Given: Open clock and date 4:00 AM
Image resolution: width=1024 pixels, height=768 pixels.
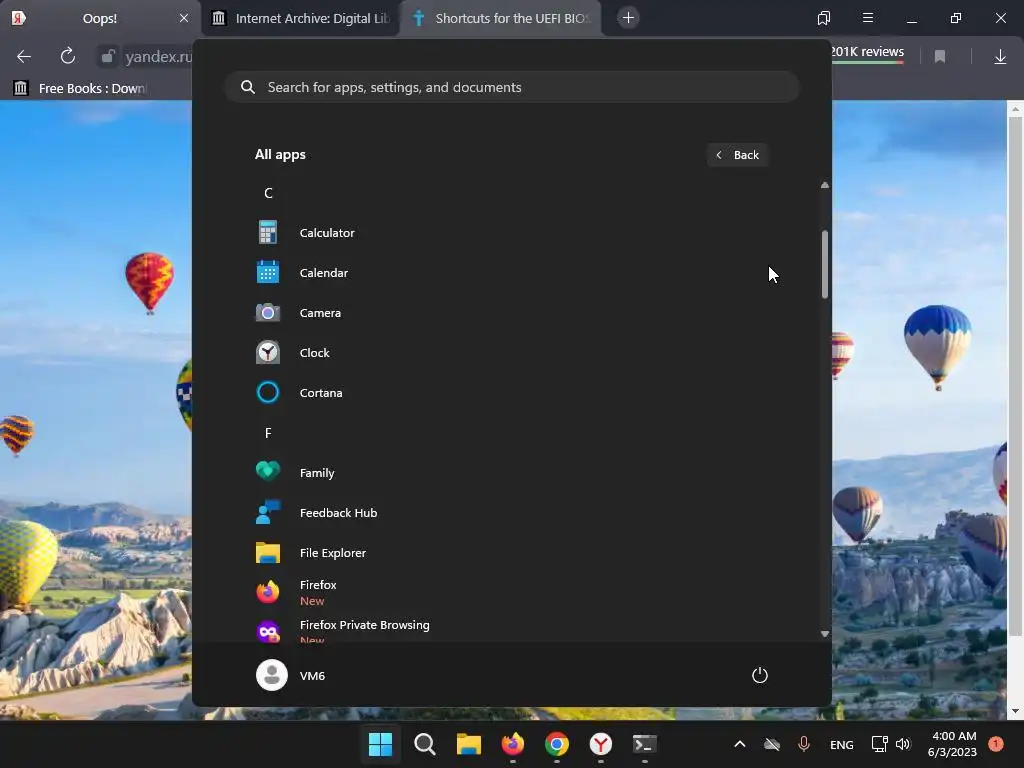Looking at the screenshot, I should tap(953, 744).
